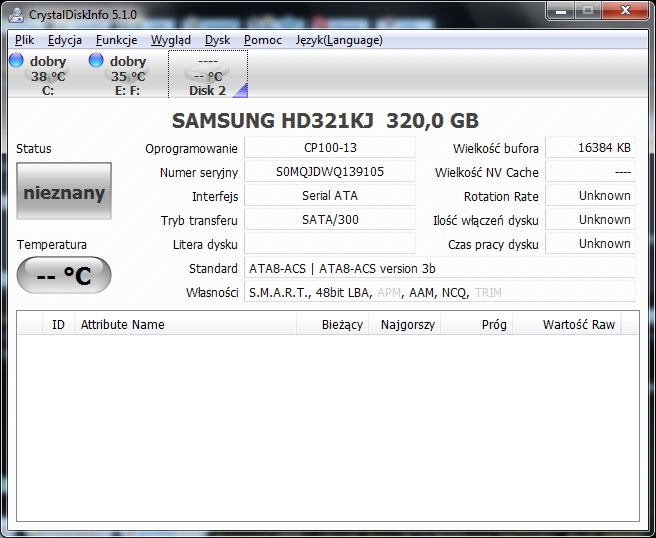Image resolution: width=656 pixels, height=538 pixels.
Task: Click the CrystalDiskInfo title bar app icon
Action: [x=17, y=15]
